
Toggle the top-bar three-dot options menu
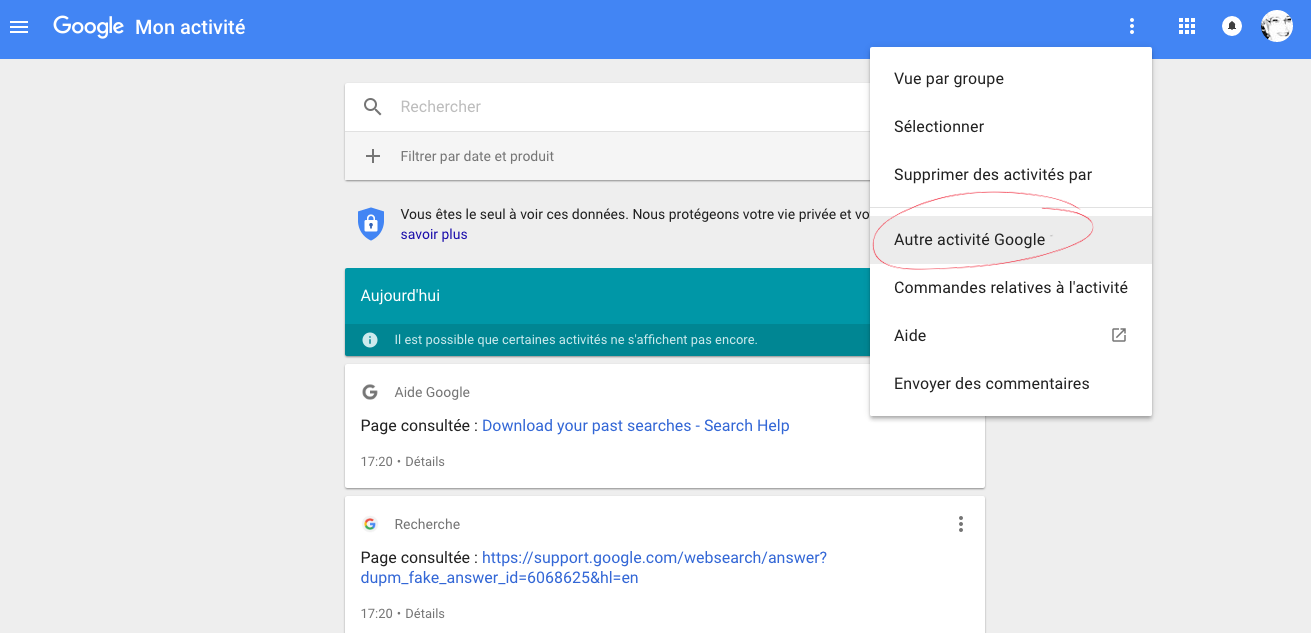pos(1132,27)
